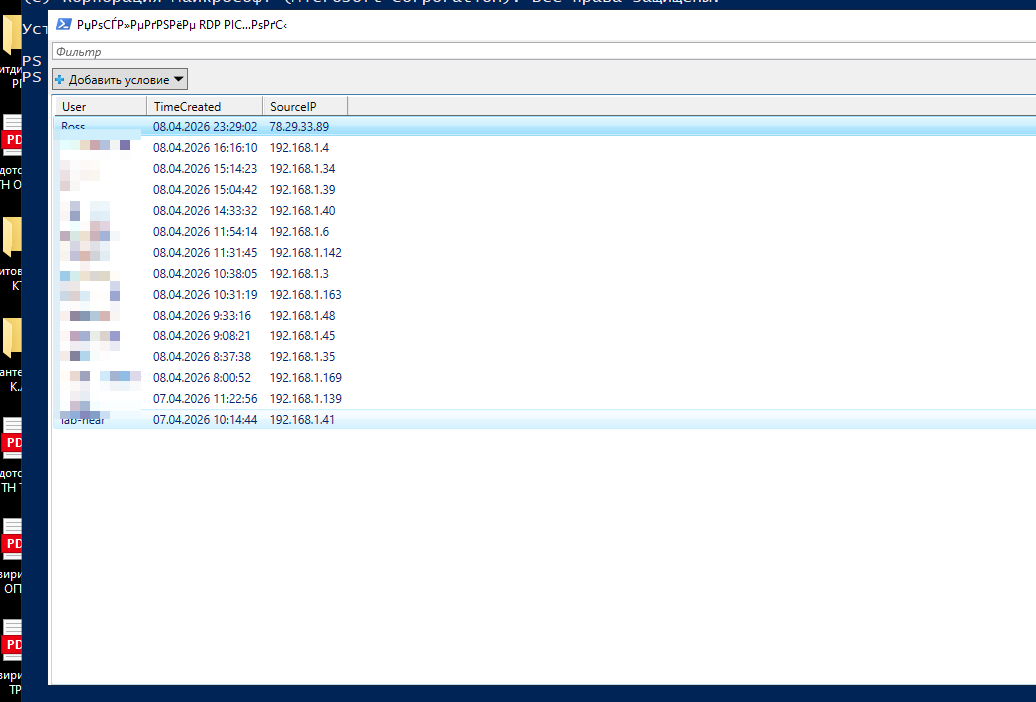Select the desktop PDF icon labeled 'вири ОП'
1036x702 pixels.
pyautogui.click(x=12, y=541)
